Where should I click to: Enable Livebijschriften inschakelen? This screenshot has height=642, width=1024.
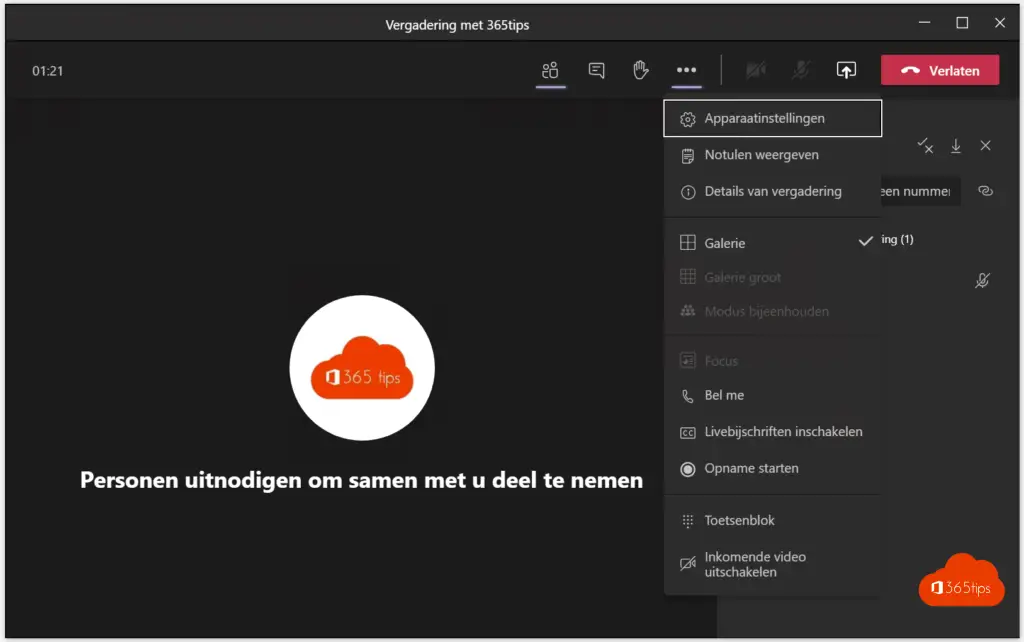coord(782,432)
